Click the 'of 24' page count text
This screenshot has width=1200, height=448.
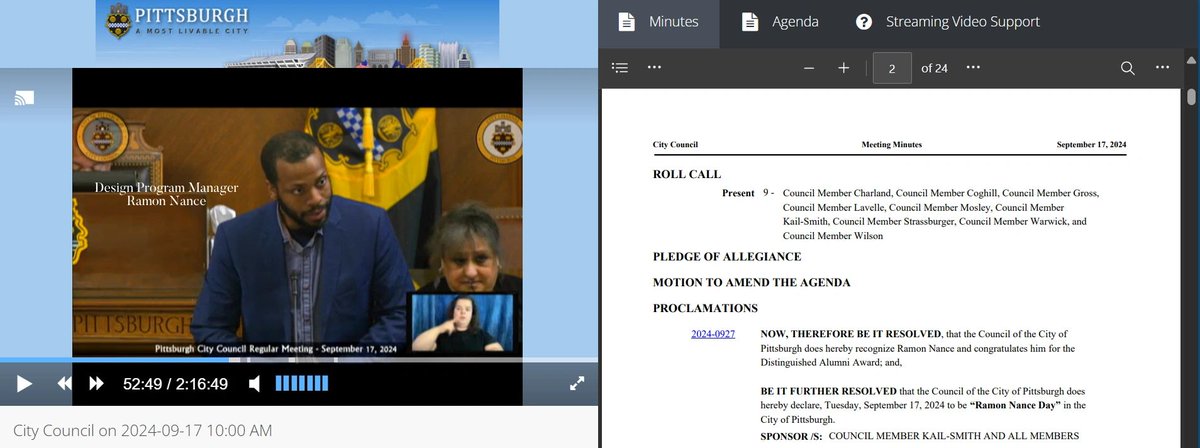click(934, 68)
